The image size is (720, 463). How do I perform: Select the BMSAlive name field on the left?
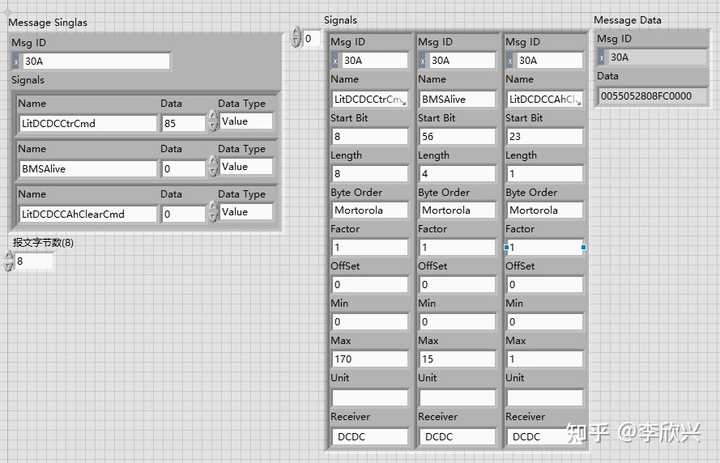coord(87,169)
